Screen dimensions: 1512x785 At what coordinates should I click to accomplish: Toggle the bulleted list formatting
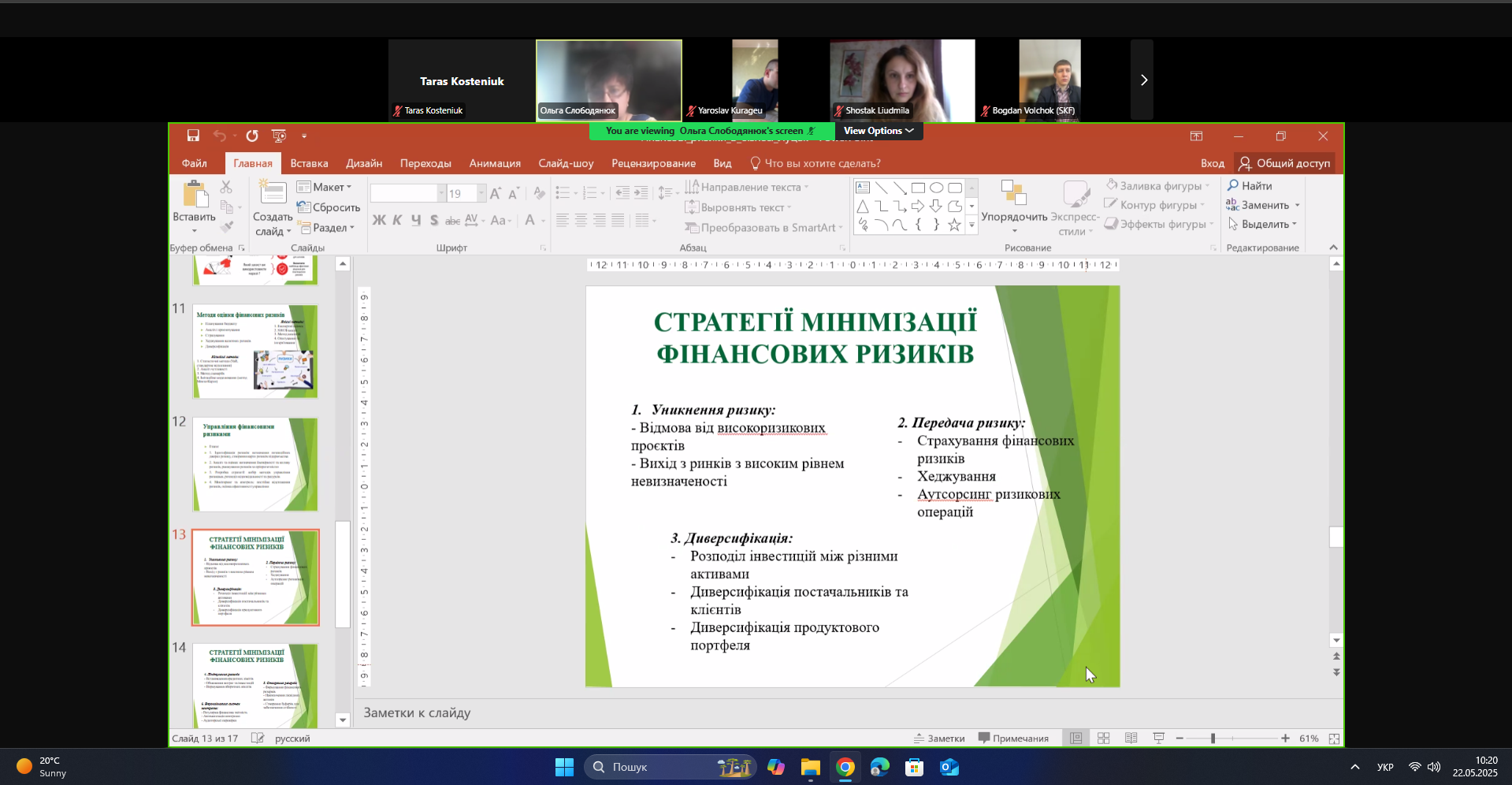pyautogui.click(x=562, y=192)
